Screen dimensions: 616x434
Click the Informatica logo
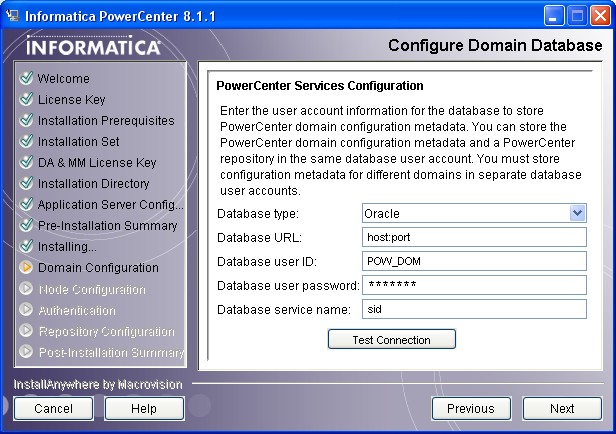point(94,46)
